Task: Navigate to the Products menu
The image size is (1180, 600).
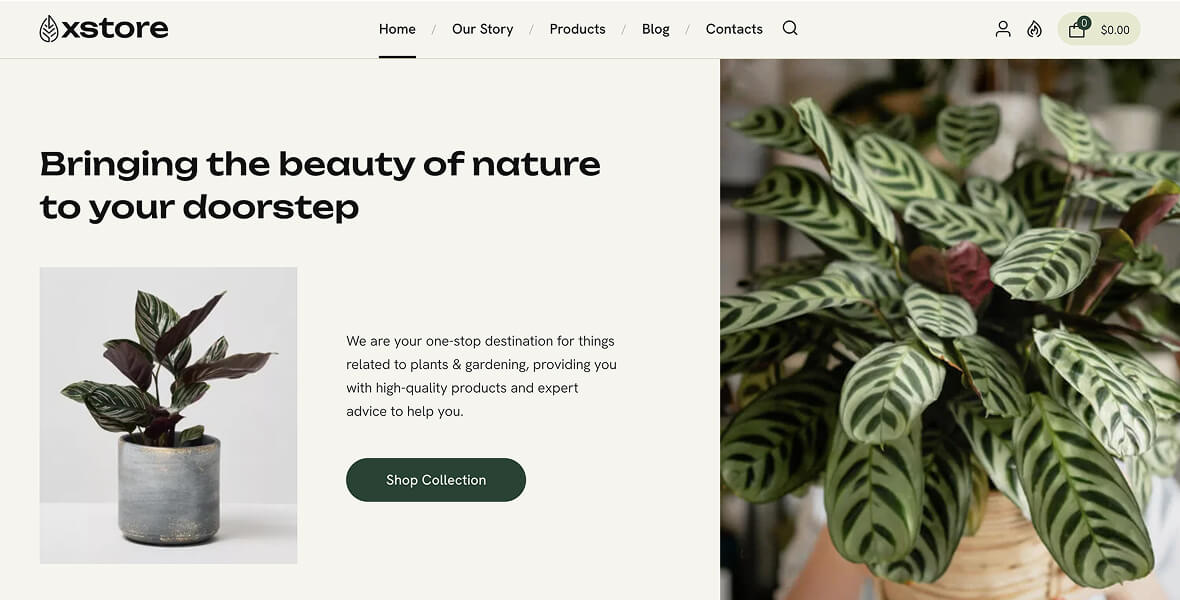Action: click(x=577, y=29)
